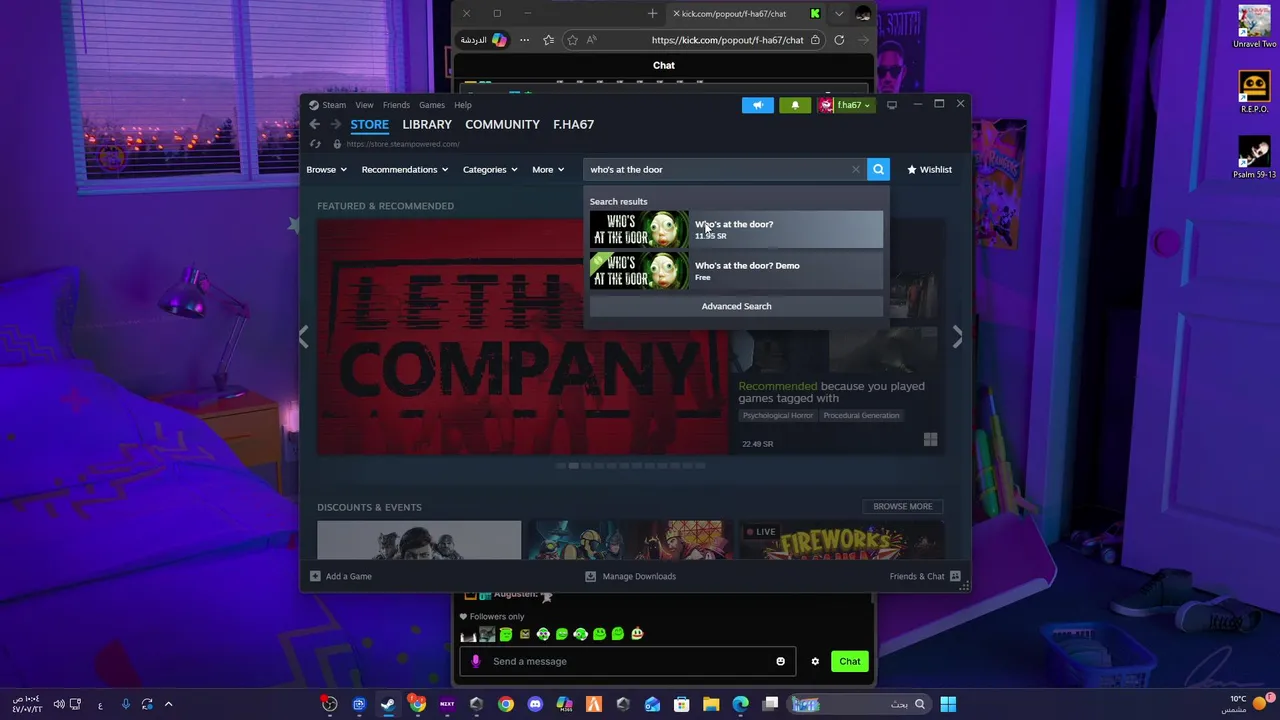
Task: Refresh the Edge browser page
Action: [839, 40]
